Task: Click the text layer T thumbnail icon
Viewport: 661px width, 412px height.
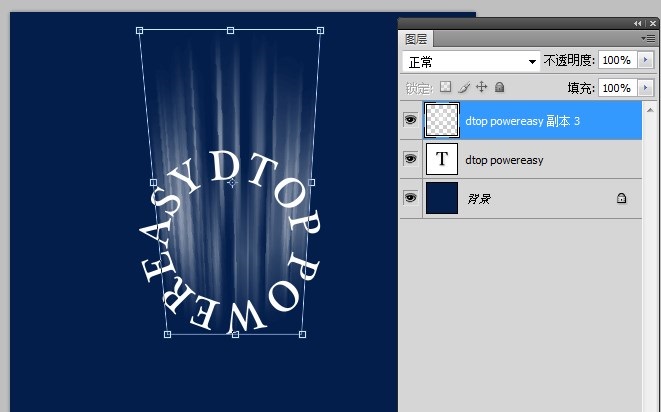Action: (442, 159)
